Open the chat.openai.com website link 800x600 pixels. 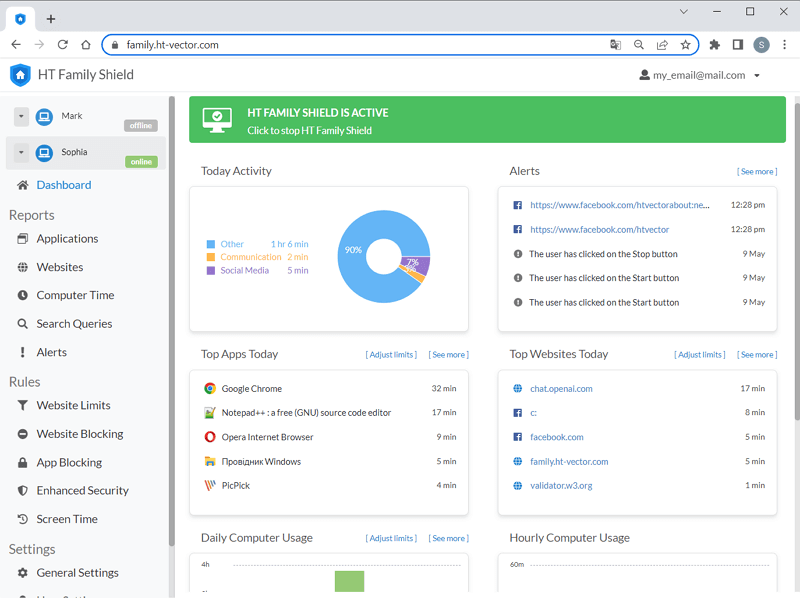pyautogui.click(x=561, y=389)
